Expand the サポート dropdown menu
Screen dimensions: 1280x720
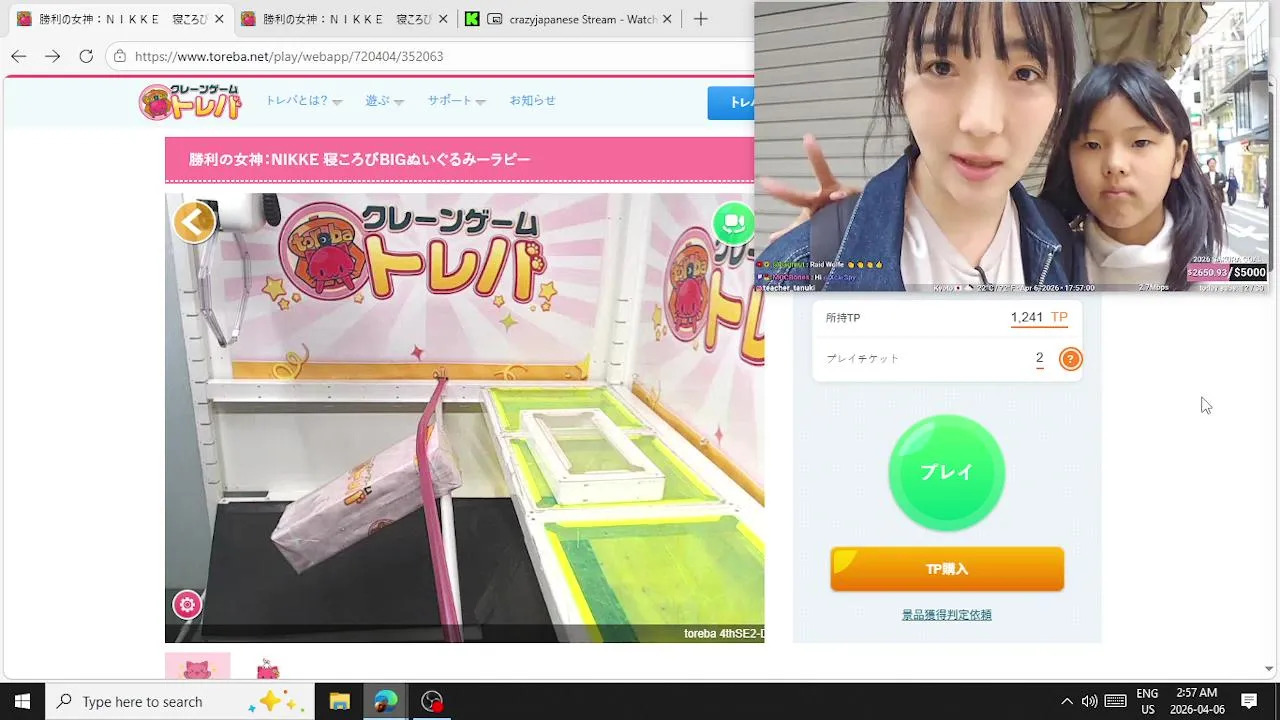pyautogui.click(x=456, y=101)
